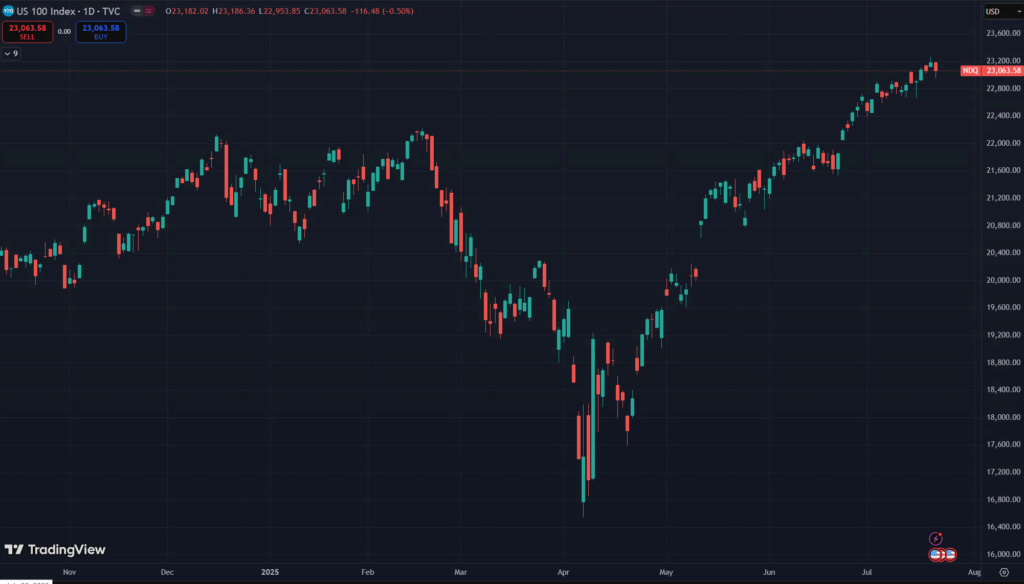Click the US 100 Index title text
This screenshot has width=1024, height=584.
pos(50,11)
